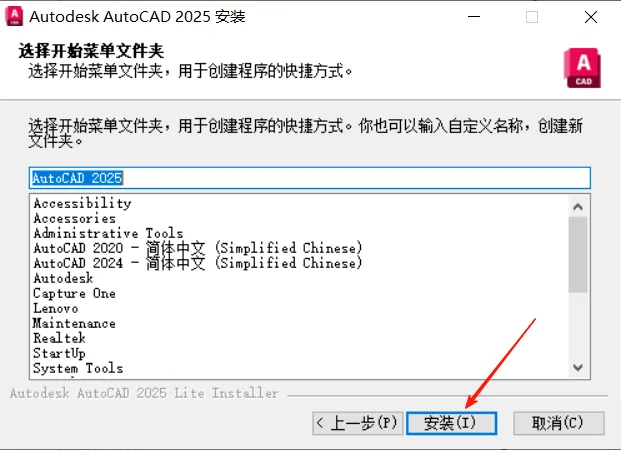Click the list scroll up arrow
The height and width of the screenshot is (451, 622).
(x=578, y=207)
